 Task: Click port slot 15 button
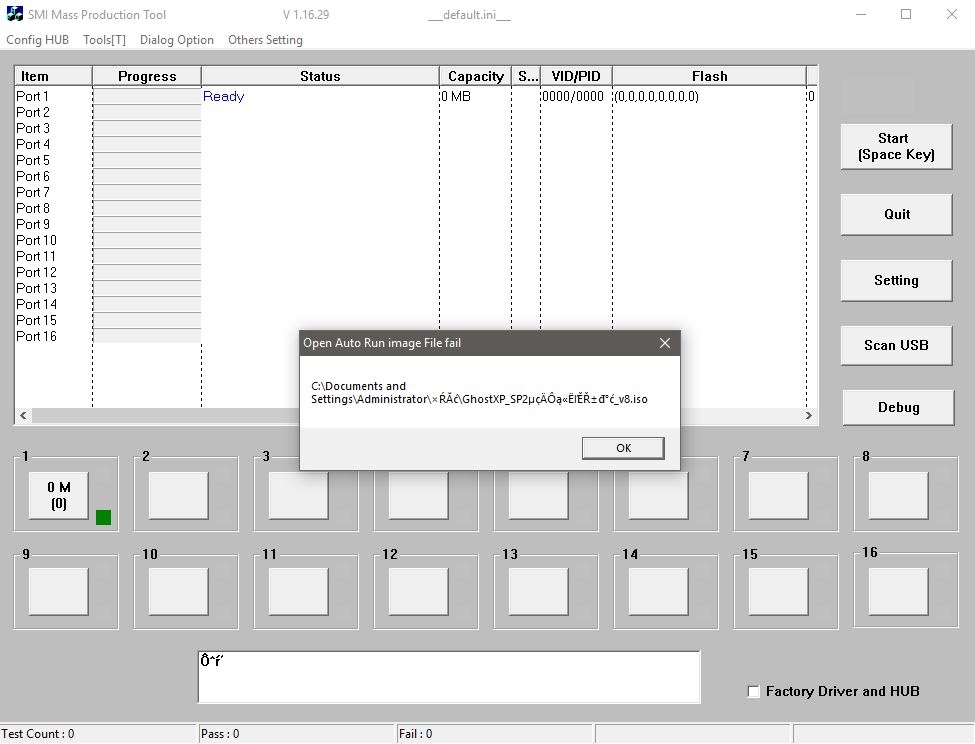pos(779,591)
